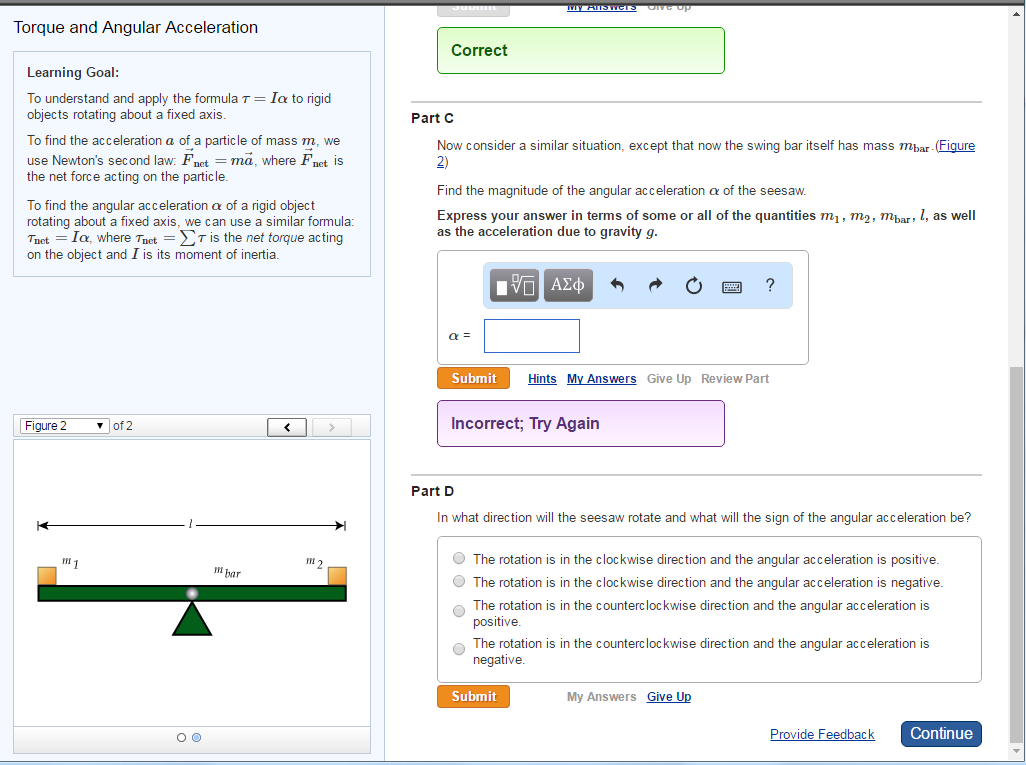Click the equation editor help question mark

click(769, 286)
